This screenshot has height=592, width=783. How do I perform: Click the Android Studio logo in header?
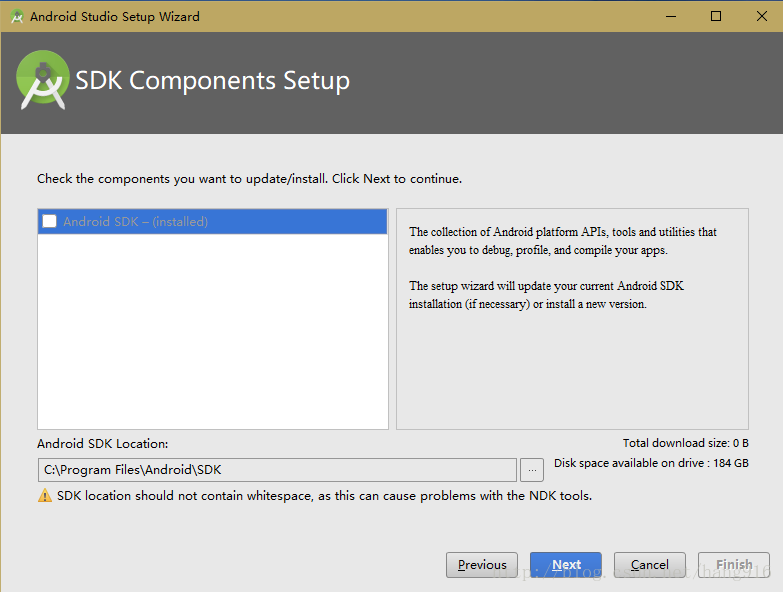(x=43, y=80)
